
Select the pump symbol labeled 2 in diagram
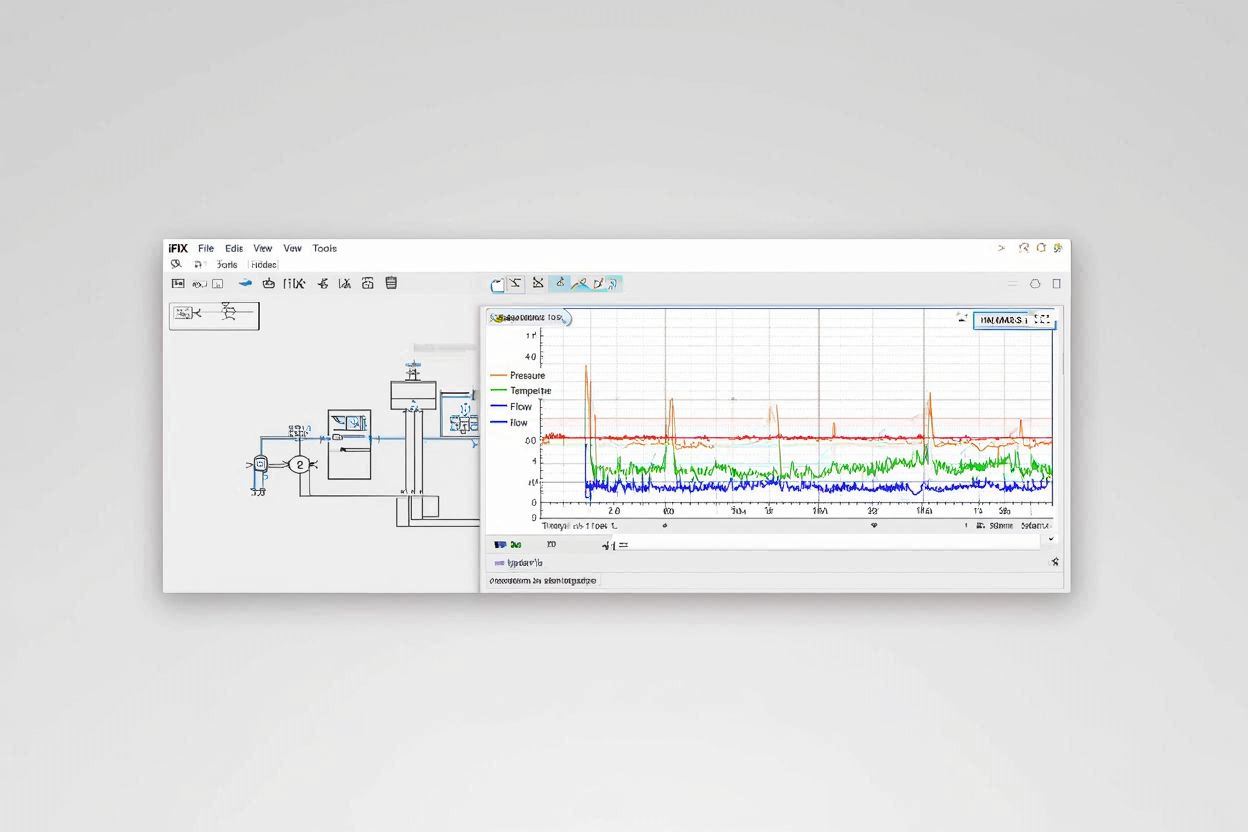(299, 464)
